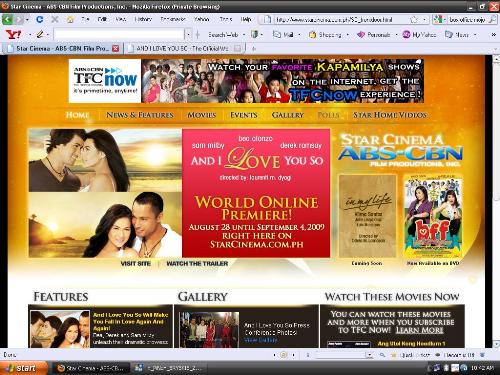Click the Yahoo toolbar search input field

(x=119, y=34)
